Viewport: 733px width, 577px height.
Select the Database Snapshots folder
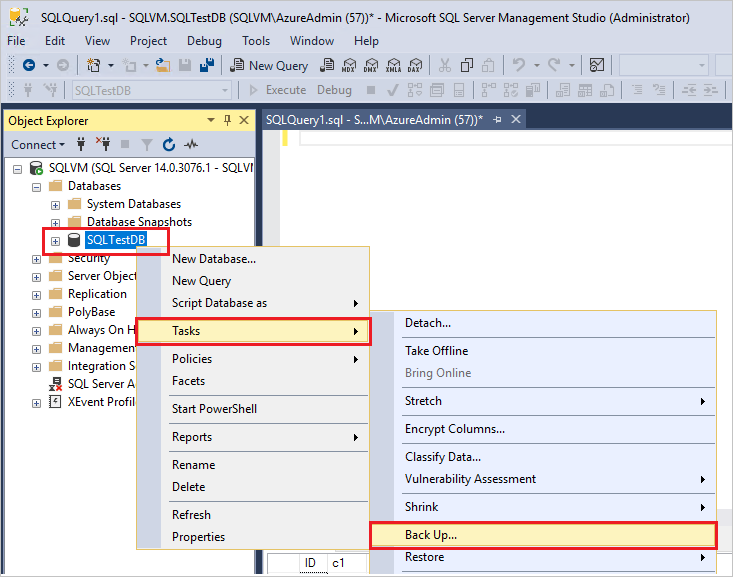coord(139,222)
